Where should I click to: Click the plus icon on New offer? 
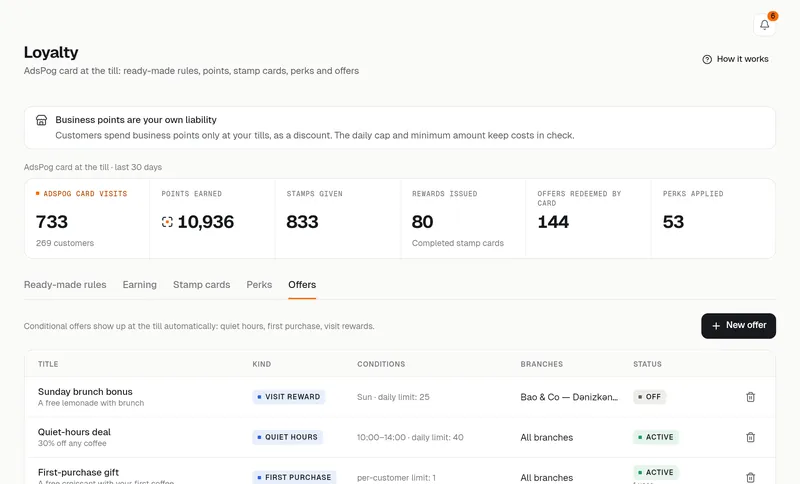tap(716, 325)
